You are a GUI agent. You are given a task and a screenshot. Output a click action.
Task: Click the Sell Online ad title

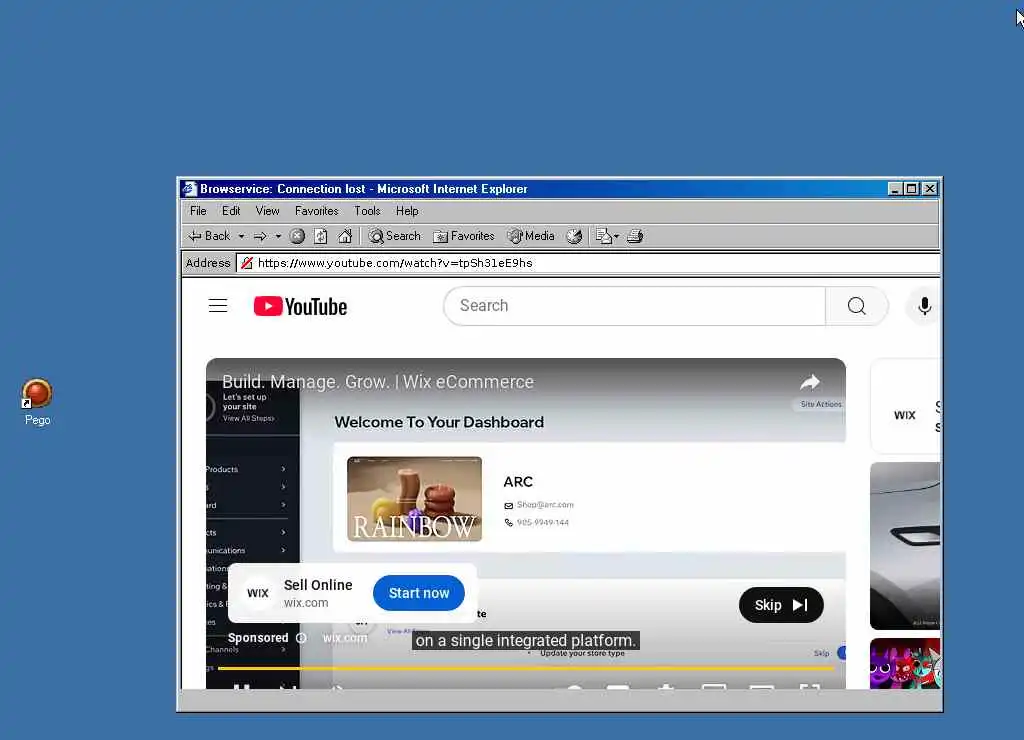click(x=318, y=585)
